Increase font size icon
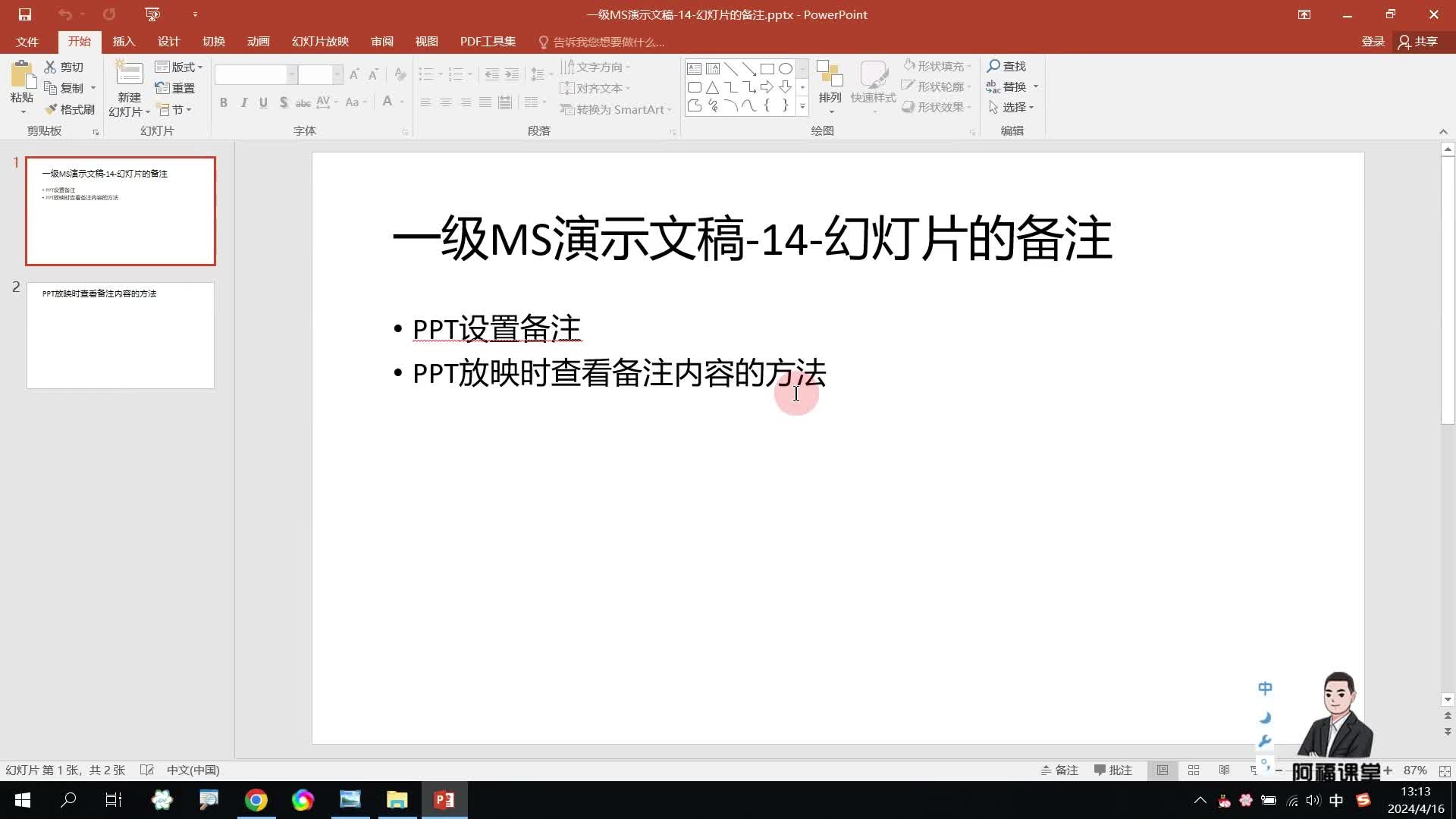 pyautogui.click(x=354, y=74)
